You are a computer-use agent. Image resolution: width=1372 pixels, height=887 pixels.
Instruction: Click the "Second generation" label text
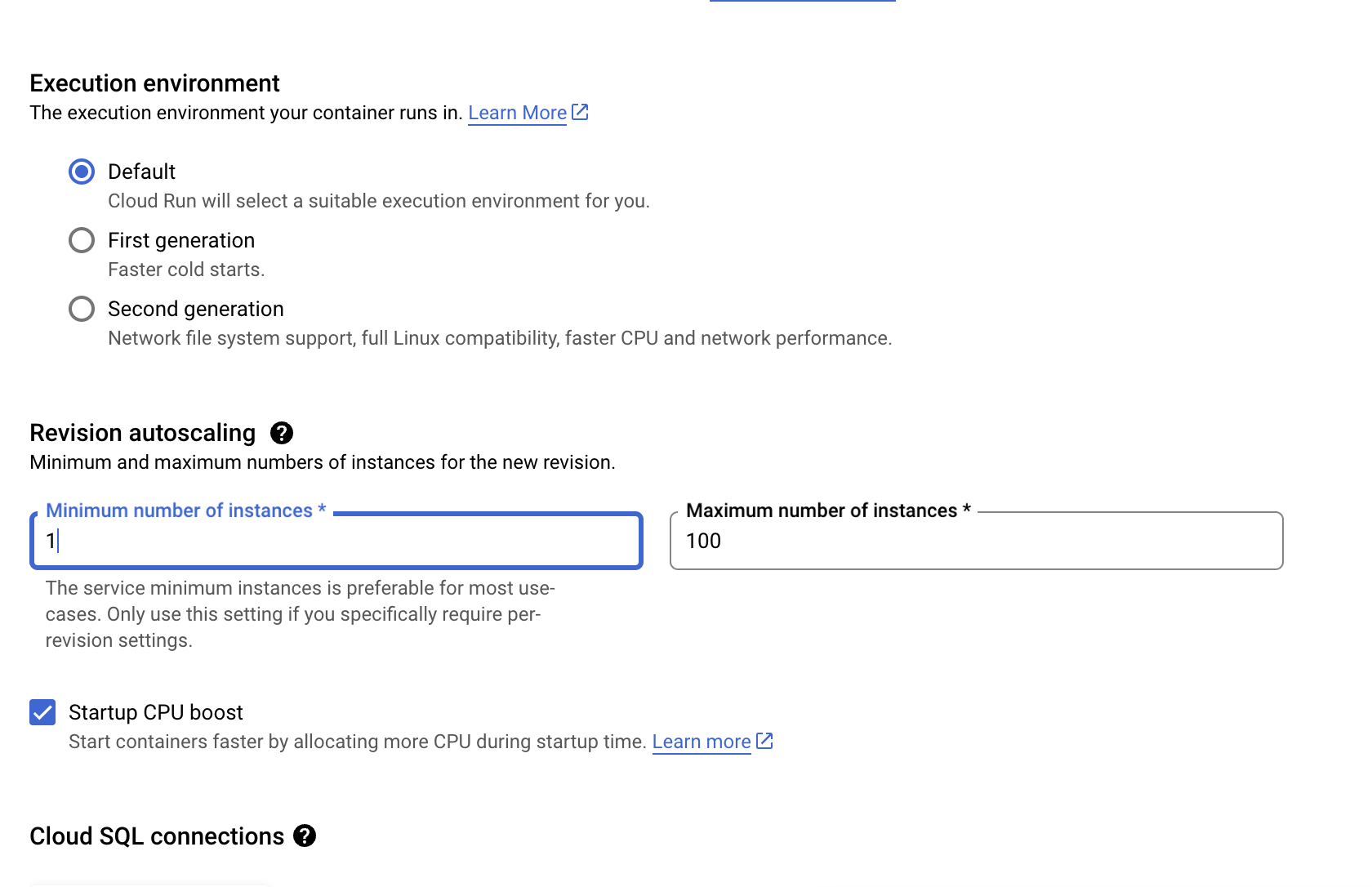pyautogui.click(x=196, y=309)
